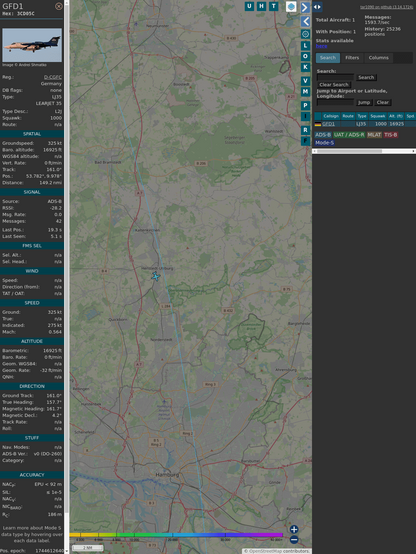
Task: Click the Search text input field
Action: (x=335, y=77)
